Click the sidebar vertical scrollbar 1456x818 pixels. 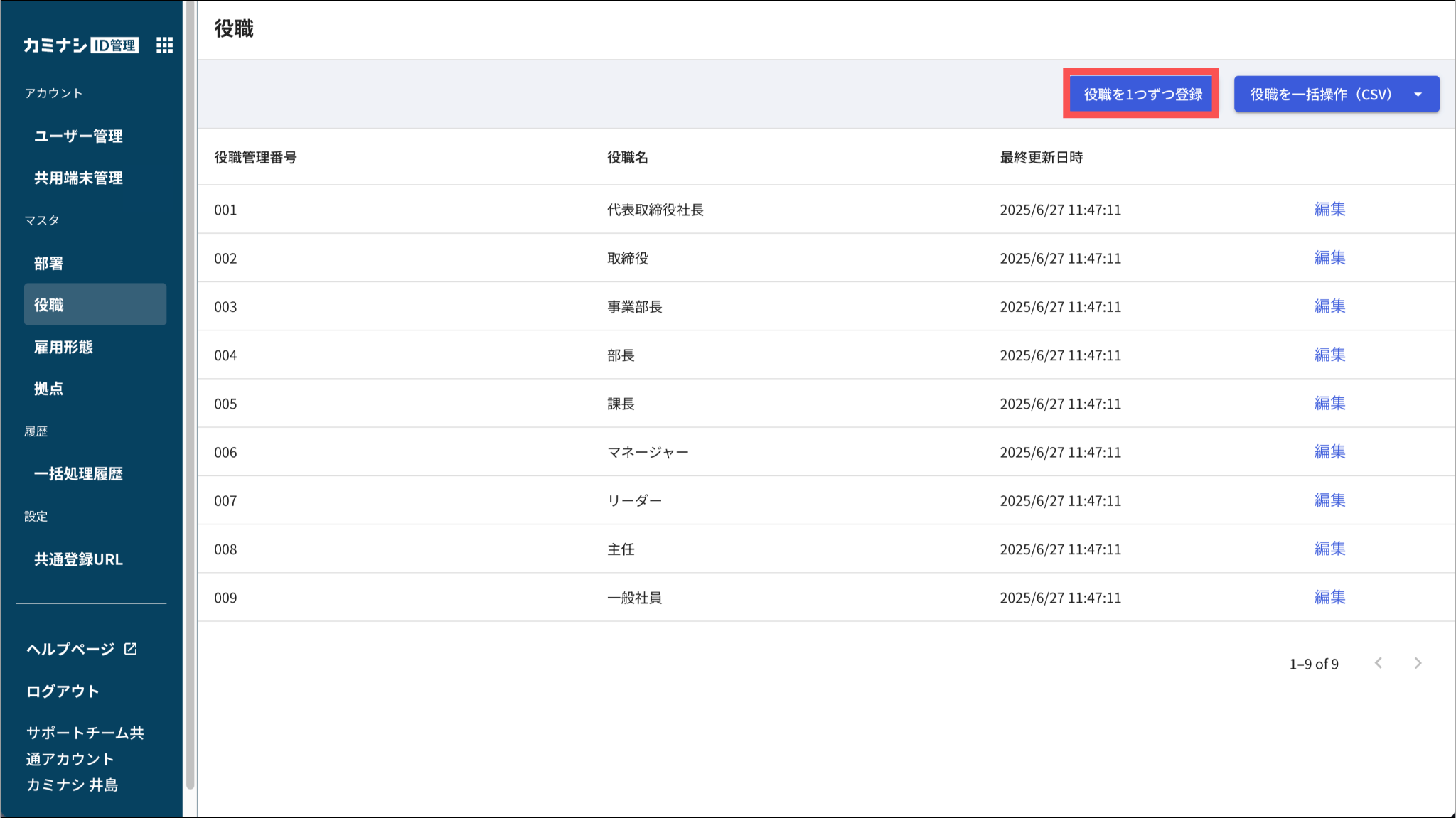coord(190,398)
